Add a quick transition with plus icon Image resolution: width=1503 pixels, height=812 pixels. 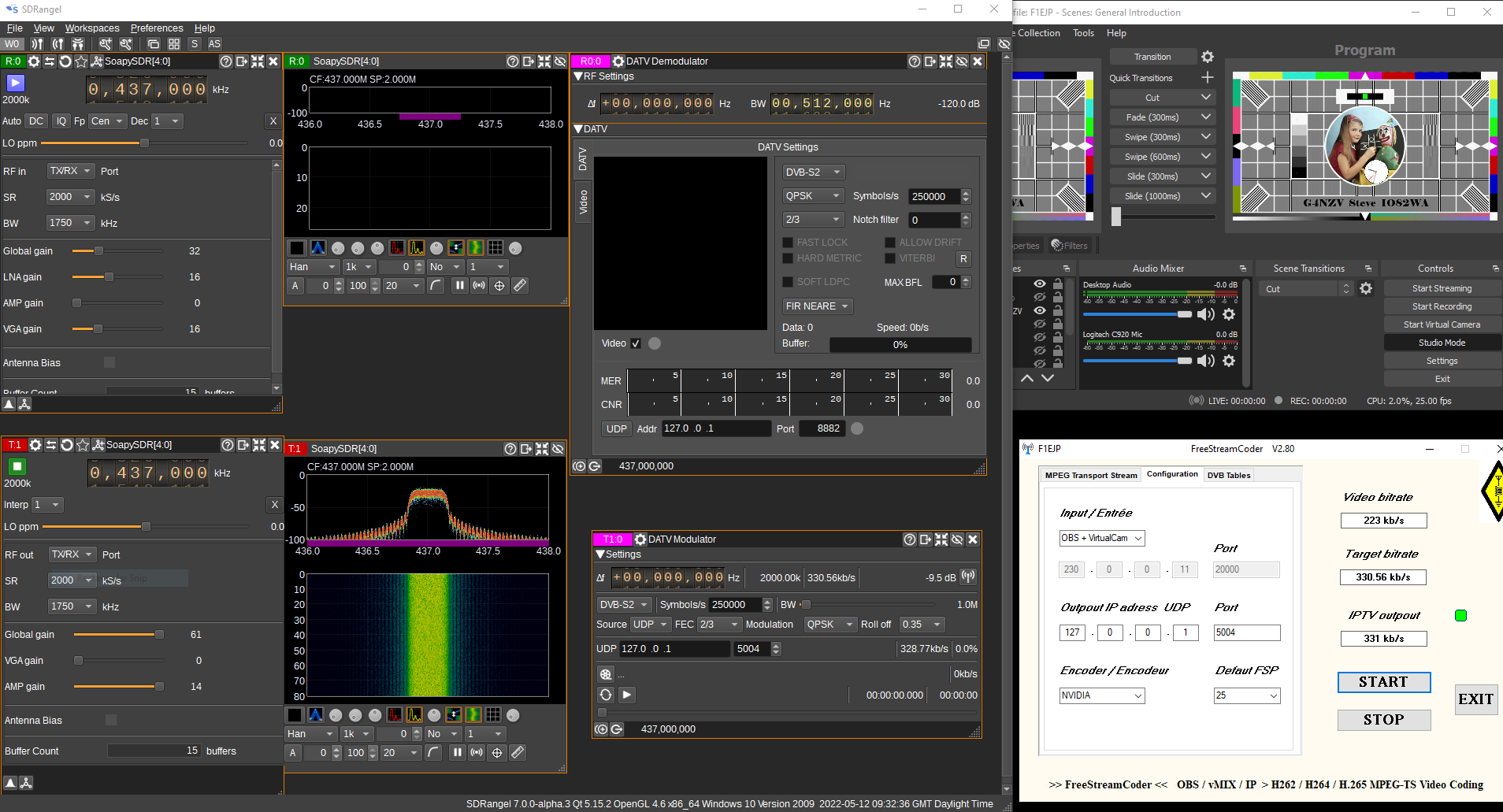click(x=1208, y=77)
